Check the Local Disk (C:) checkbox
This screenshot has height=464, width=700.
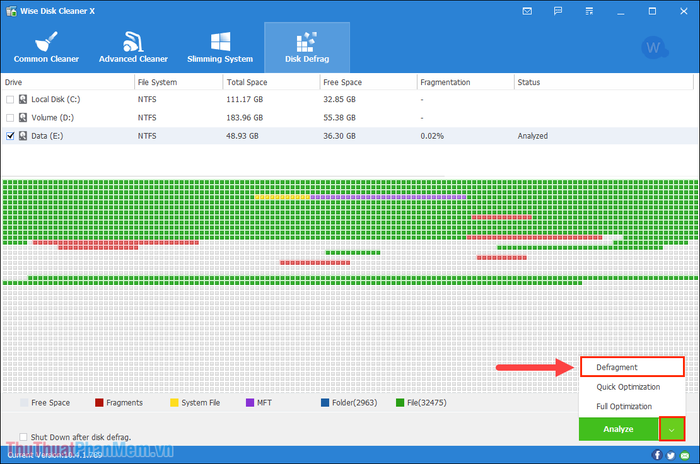10,100
